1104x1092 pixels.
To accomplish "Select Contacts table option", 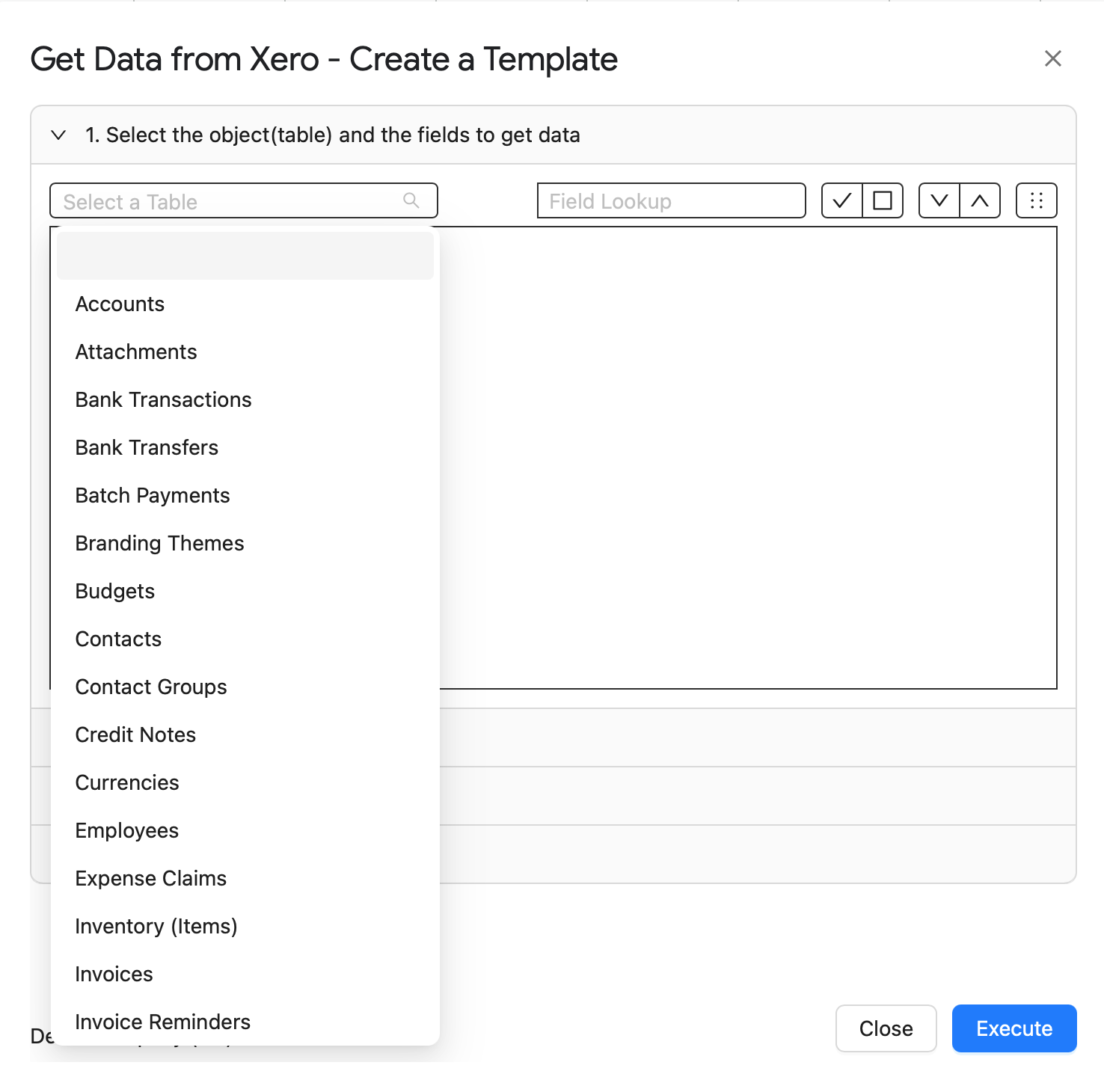I will pos(245,639).
